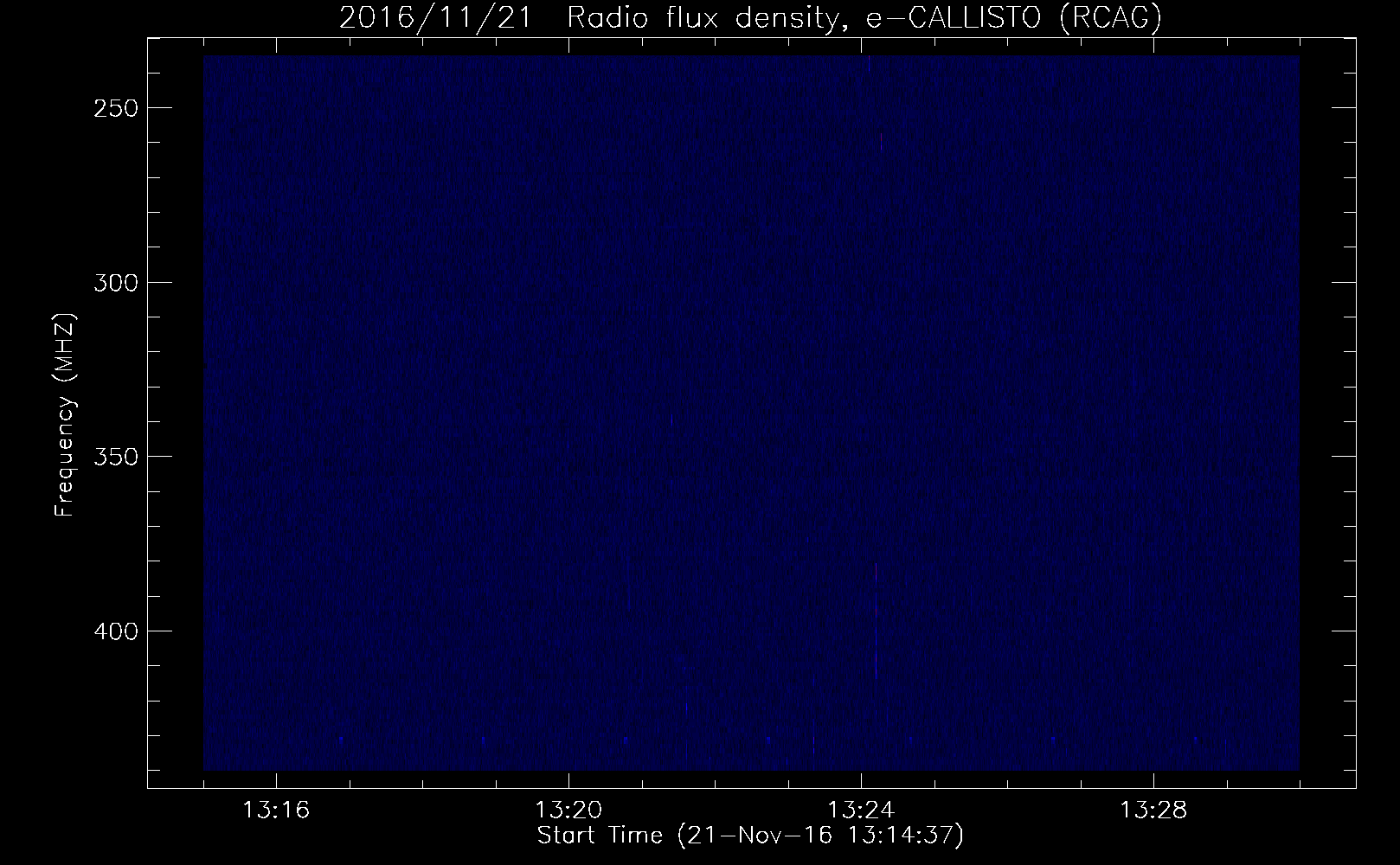Screen dimensions: 1400x865
Task: Click the red spike near 260 MHz after 13:24
Action: (881, 142)
